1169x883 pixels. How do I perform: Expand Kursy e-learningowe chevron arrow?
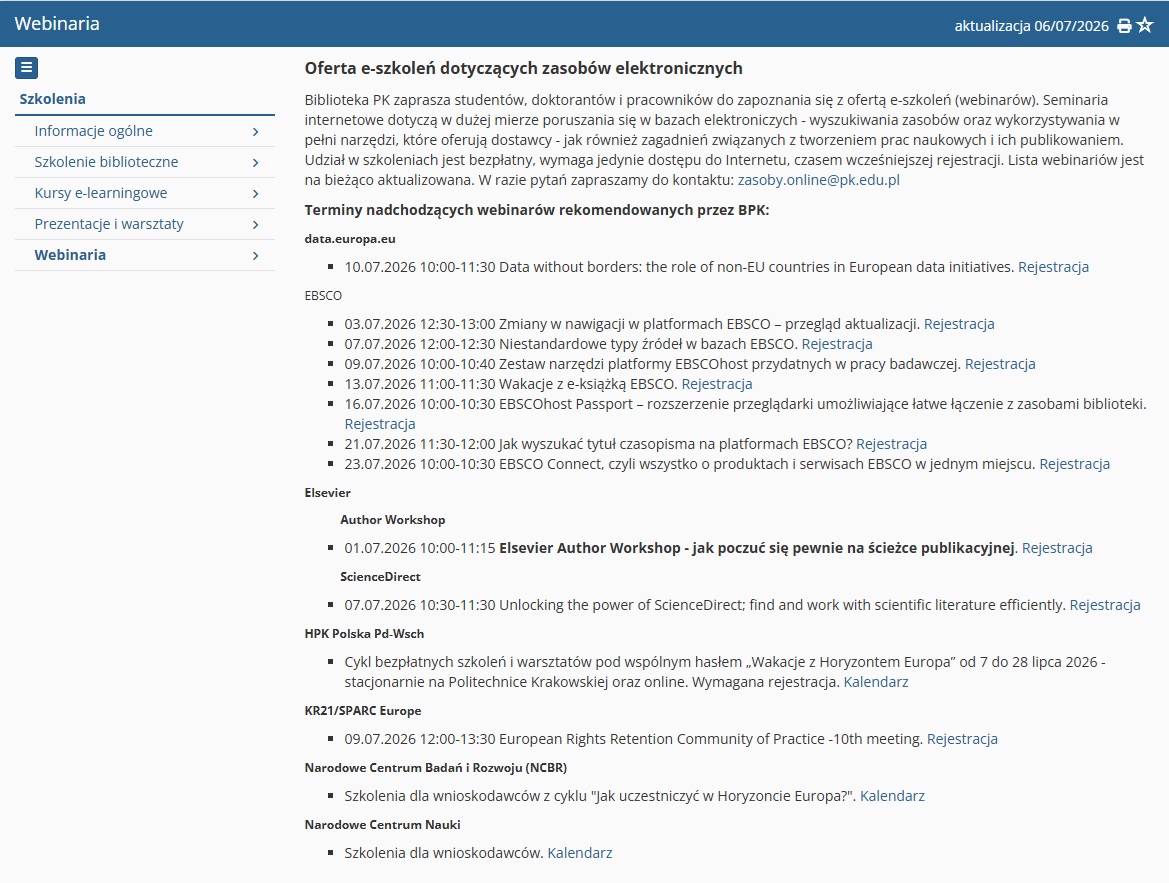coord(256,194)
